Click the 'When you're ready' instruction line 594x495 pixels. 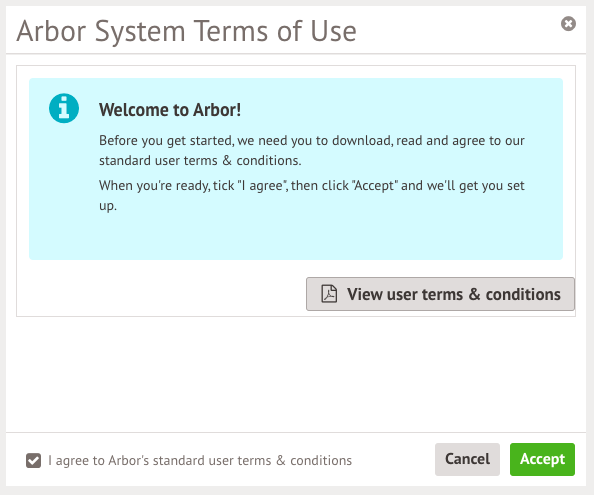tap(312, 186)
